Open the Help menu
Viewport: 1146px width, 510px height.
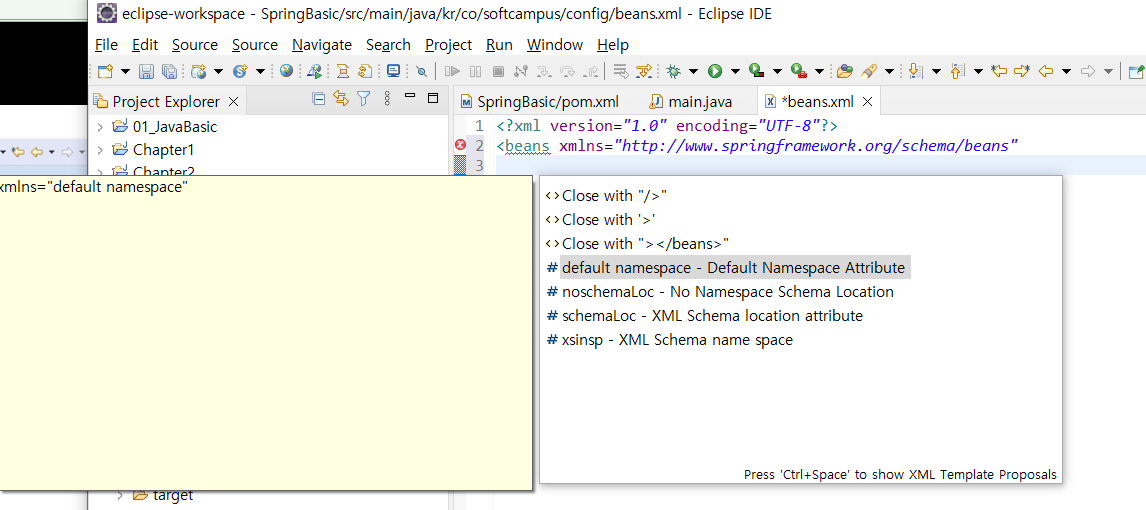(x=612, y=45)
